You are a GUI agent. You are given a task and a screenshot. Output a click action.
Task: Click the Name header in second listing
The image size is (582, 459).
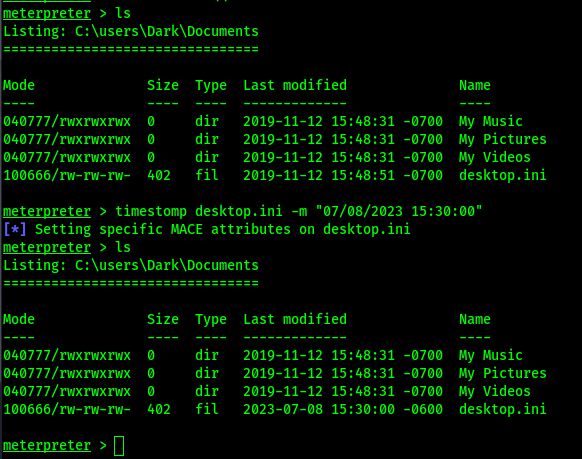coord(475,319)
